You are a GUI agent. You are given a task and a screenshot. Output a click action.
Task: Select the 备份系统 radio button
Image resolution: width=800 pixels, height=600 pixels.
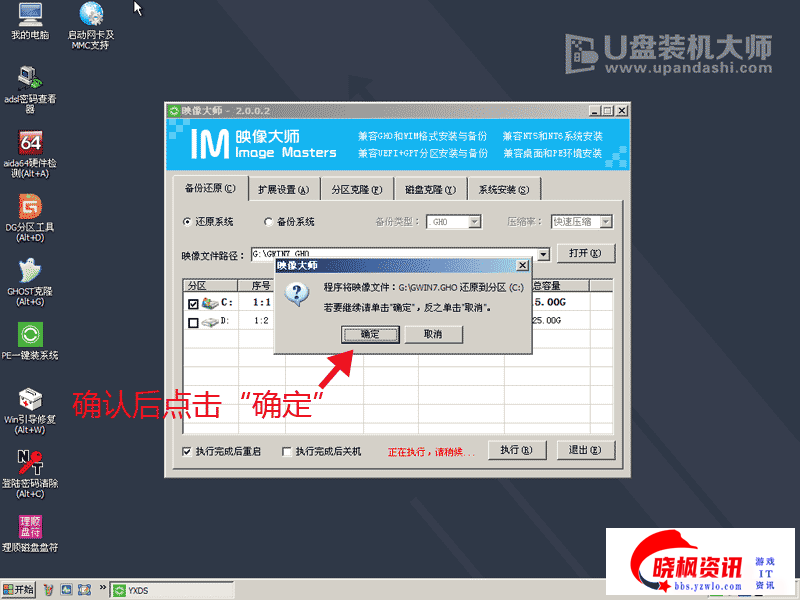click(268, 222)
